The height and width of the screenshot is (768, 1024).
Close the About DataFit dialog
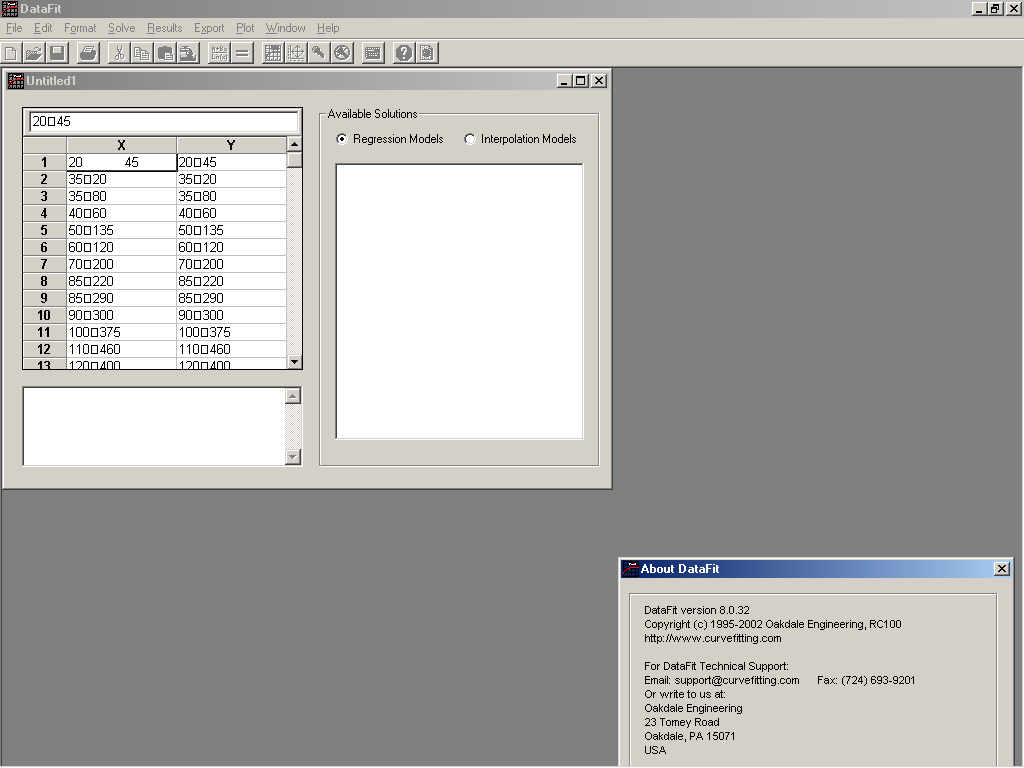click(1002, 569)
